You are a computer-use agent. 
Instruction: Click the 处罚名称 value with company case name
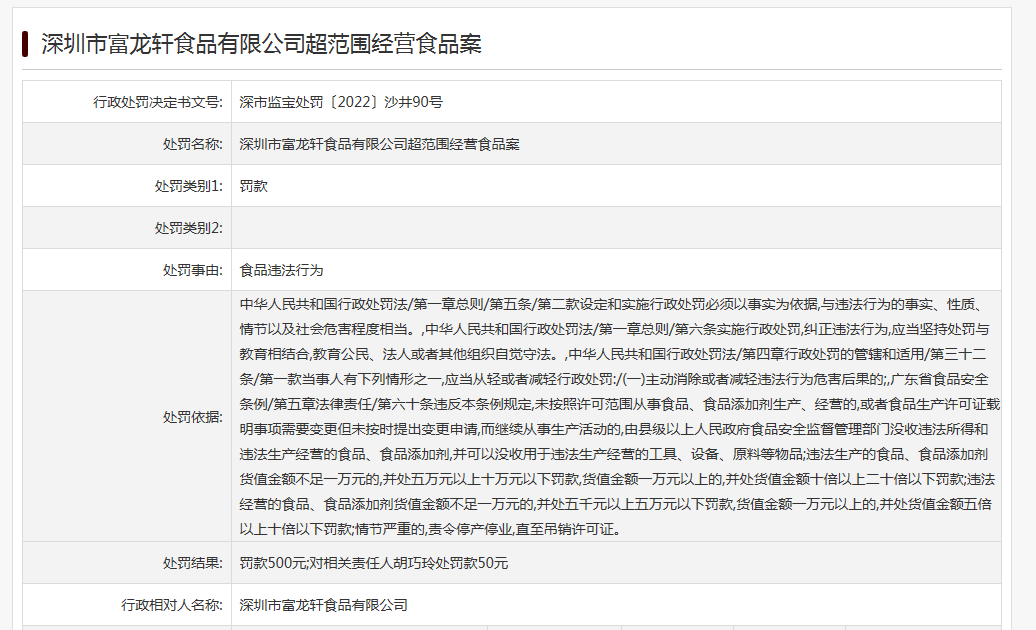click(x=379, y=144)
